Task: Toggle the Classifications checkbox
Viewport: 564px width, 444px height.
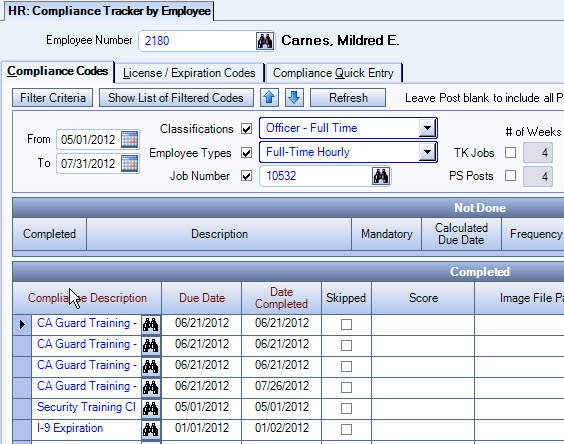Action: [246, 129]
